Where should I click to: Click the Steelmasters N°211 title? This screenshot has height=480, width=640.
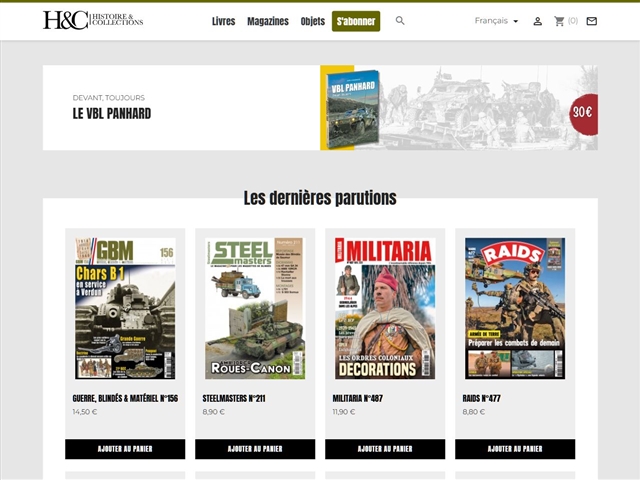point(234,398)
